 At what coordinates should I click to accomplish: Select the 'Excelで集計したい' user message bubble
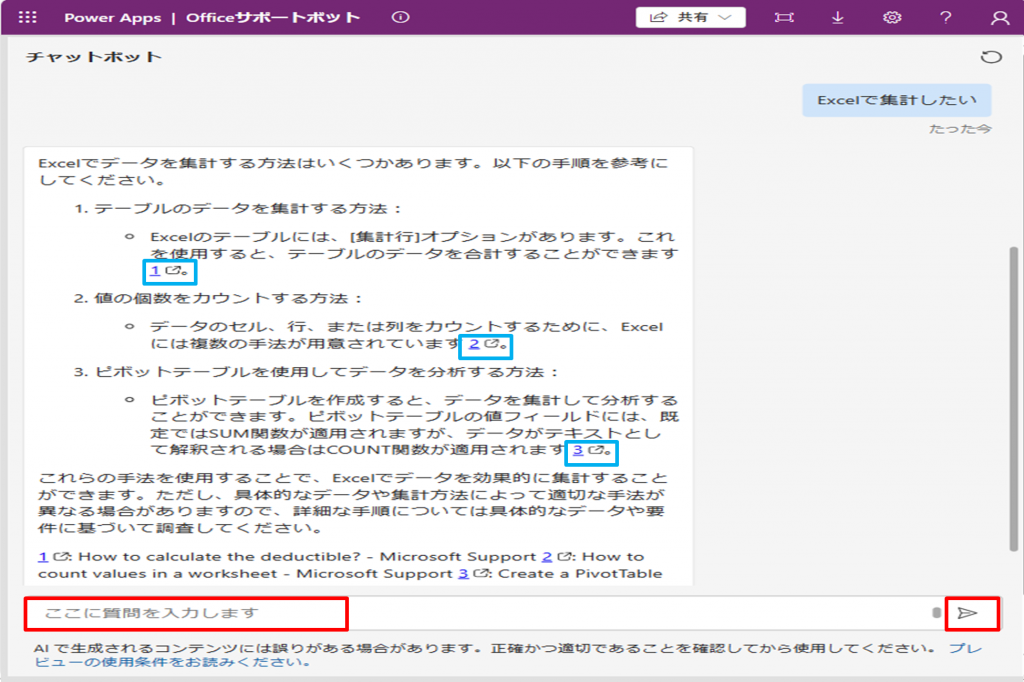pos(897,100)
